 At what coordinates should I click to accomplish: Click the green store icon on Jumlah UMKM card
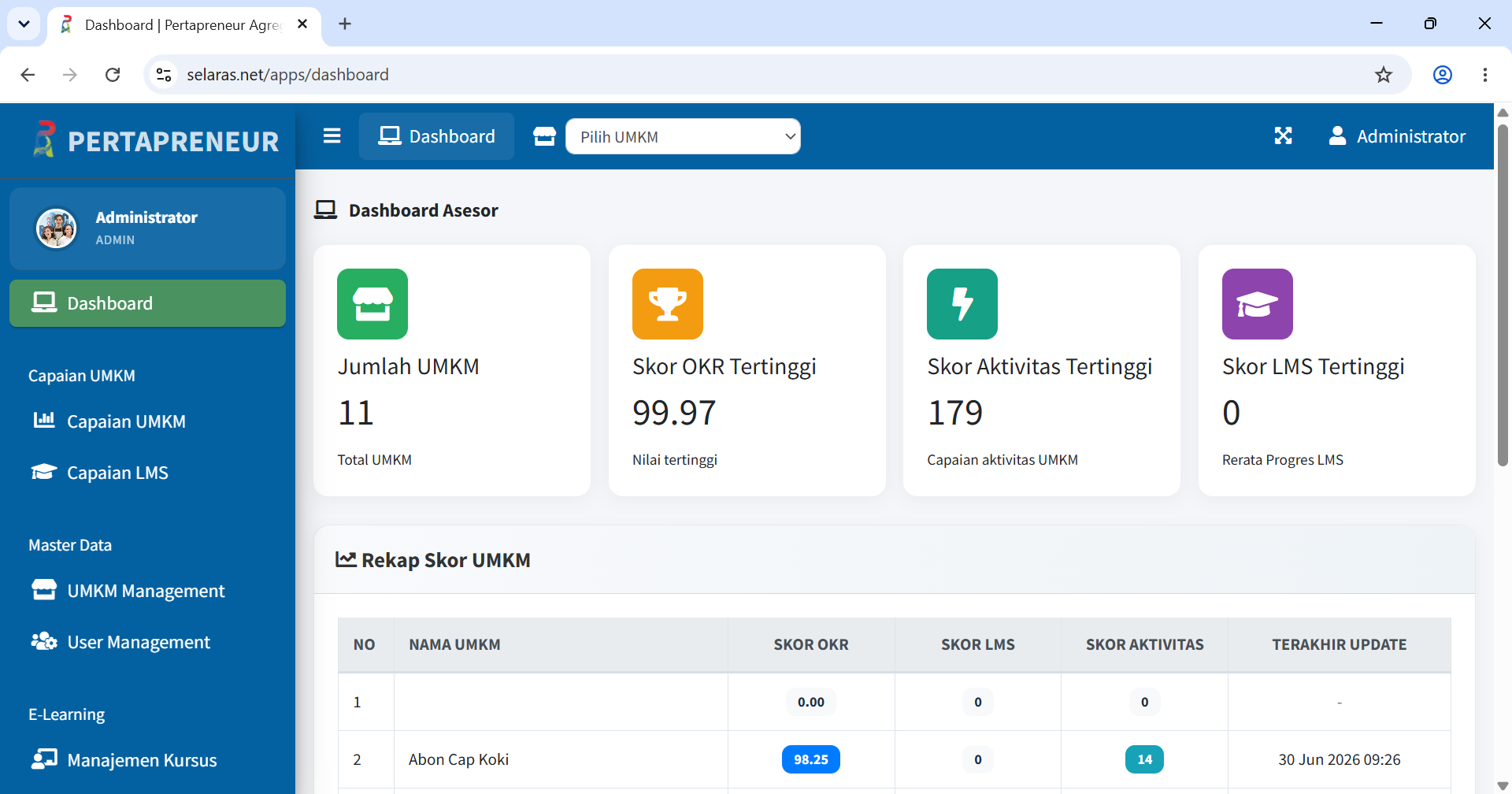pos(372,304)
